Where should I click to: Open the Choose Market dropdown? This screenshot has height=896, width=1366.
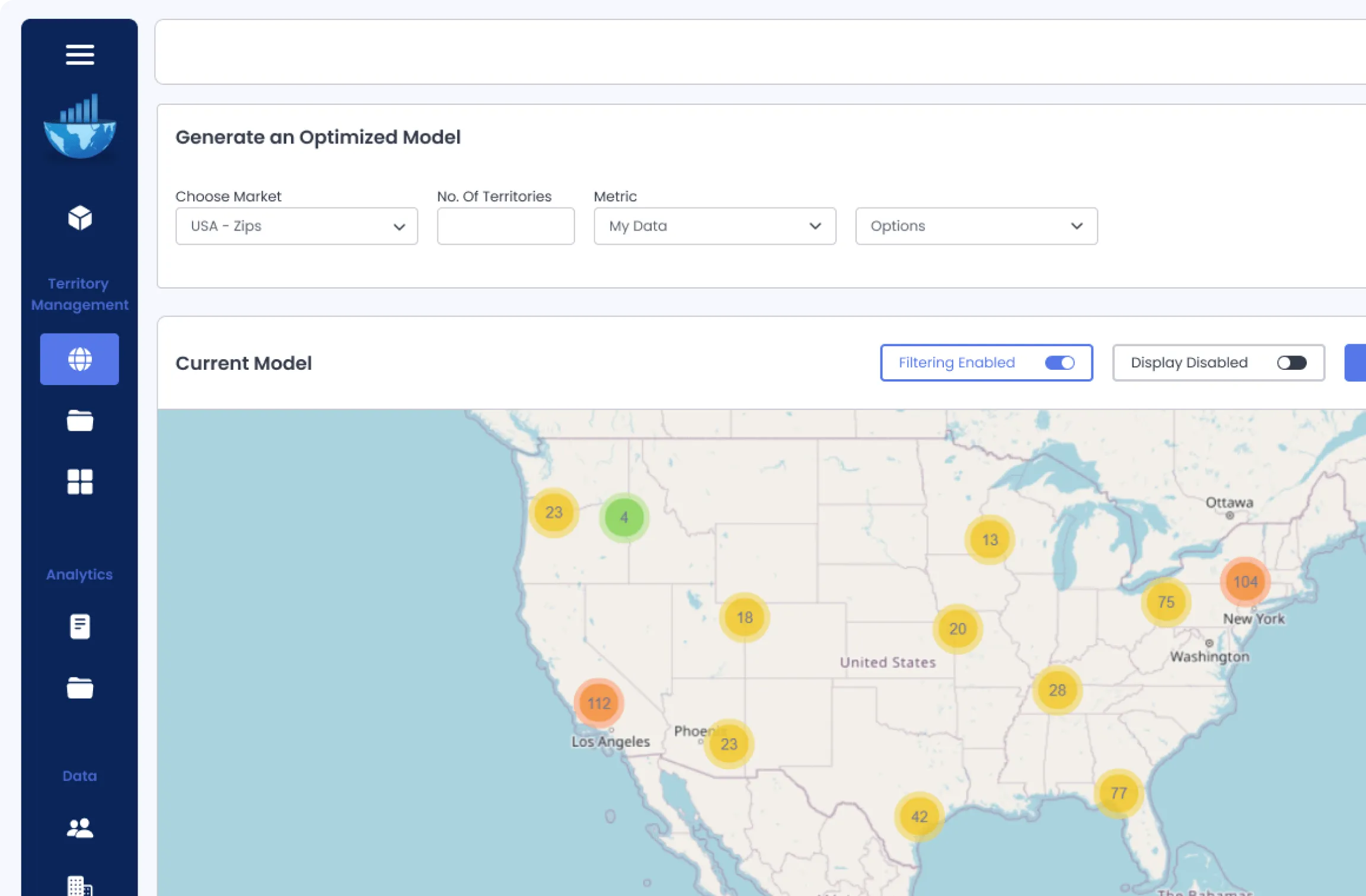[x=296, y=226]
